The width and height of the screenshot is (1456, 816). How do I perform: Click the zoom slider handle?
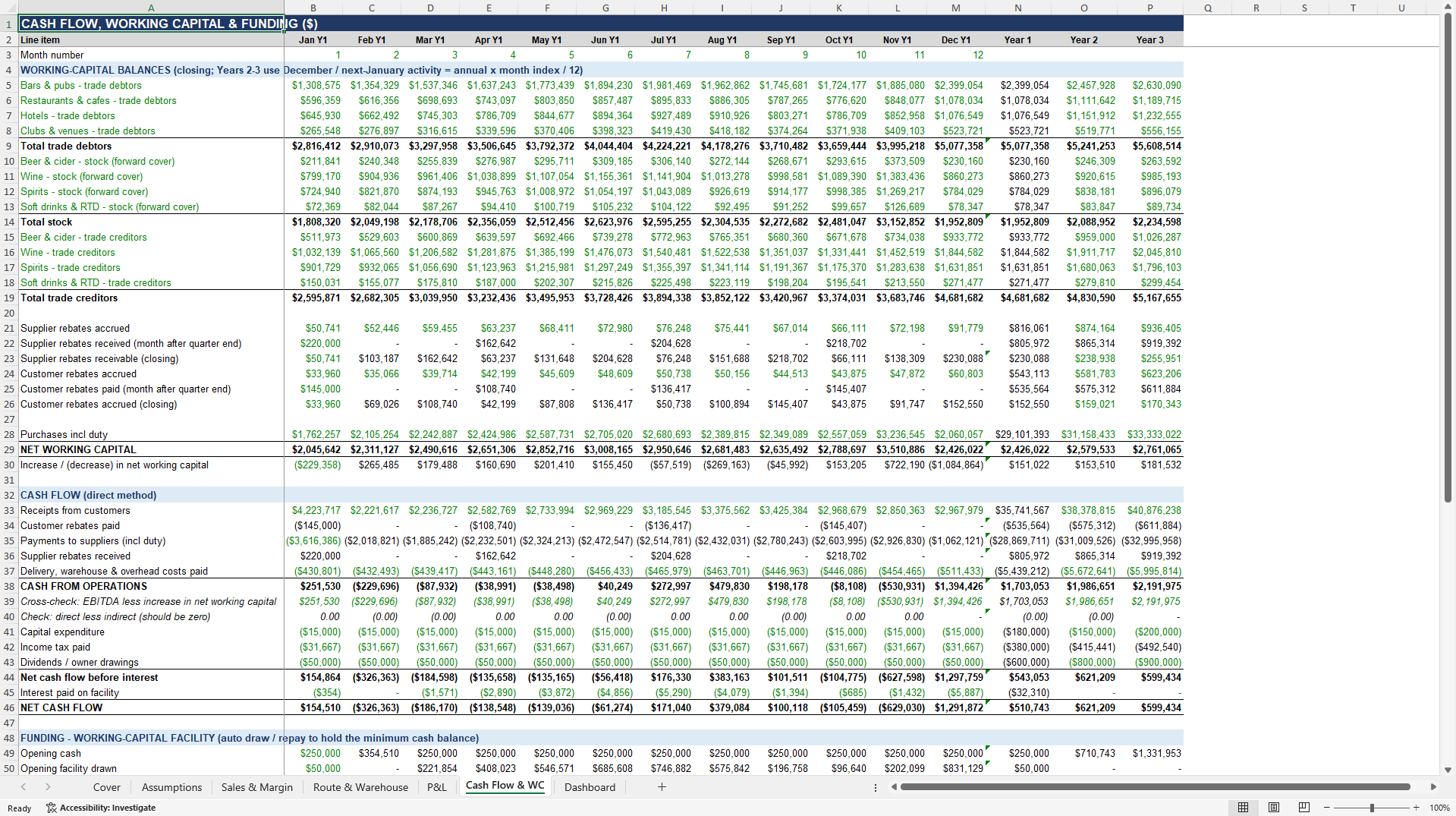[1372, 808]
